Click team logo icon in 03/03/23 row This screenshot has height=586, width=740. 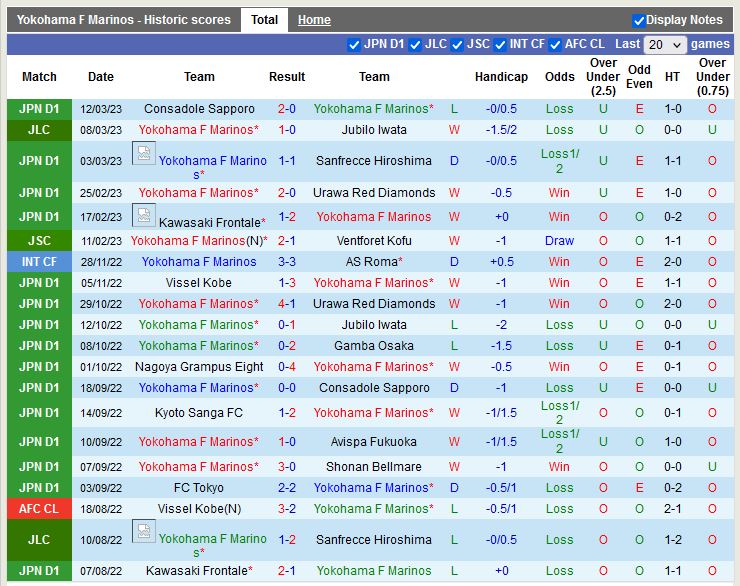(x=144, y=154)
